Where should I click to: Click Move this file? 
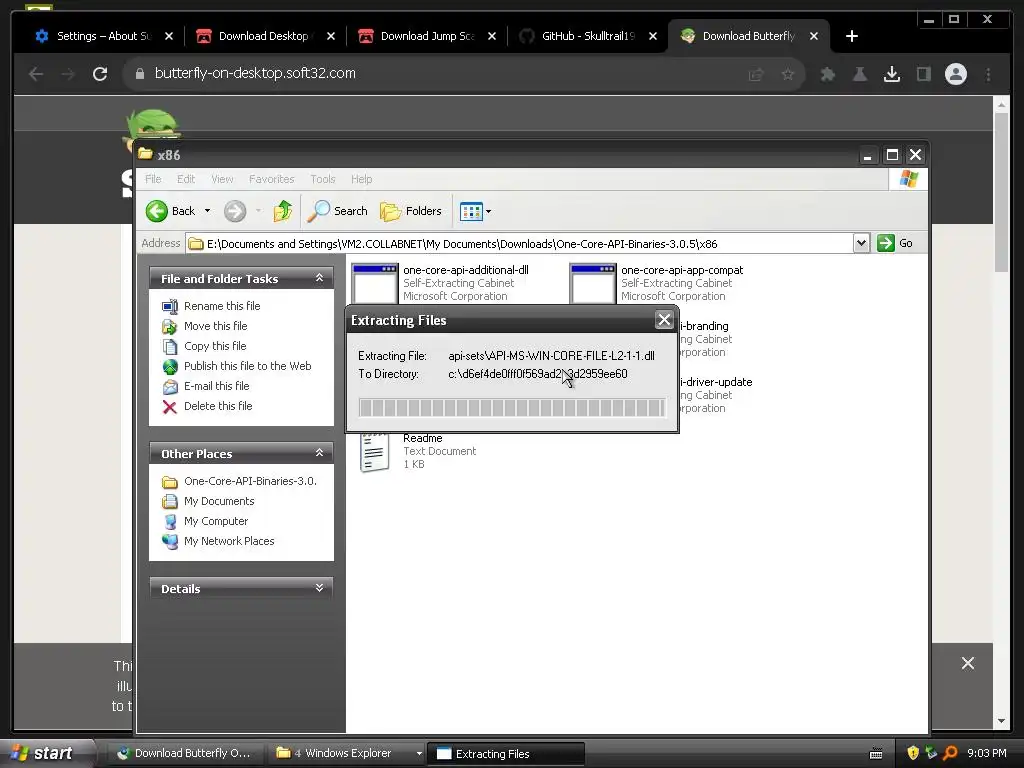pyautogui.click(x=216, y=326)
